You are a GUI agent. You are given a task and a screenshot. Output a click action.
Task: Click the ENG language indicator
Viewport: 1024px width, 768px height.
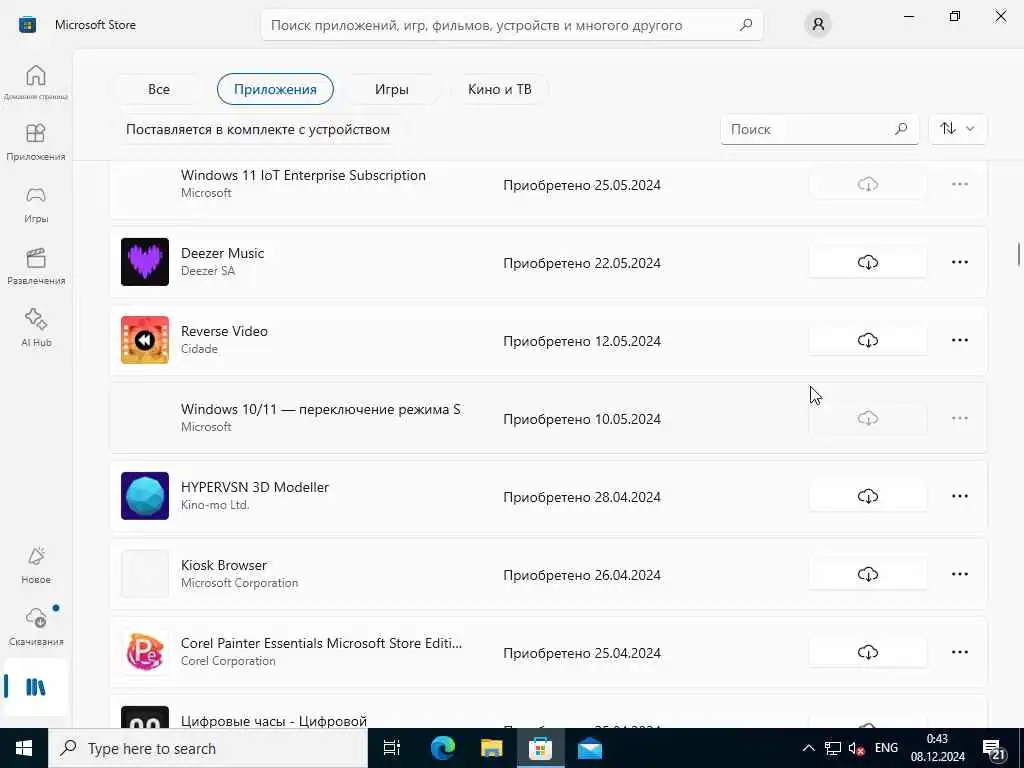coord(886,748)
